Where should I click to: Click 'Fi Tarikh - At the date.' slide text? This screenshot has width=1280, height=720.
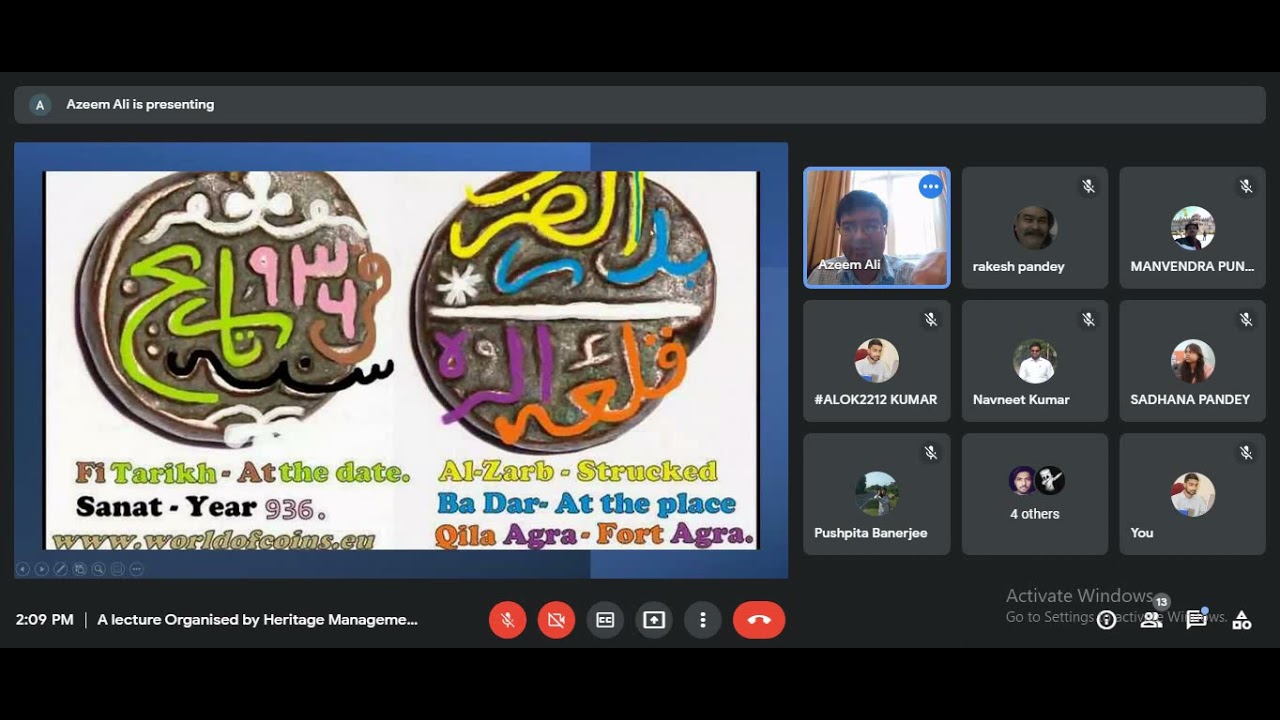pos(243,473)
